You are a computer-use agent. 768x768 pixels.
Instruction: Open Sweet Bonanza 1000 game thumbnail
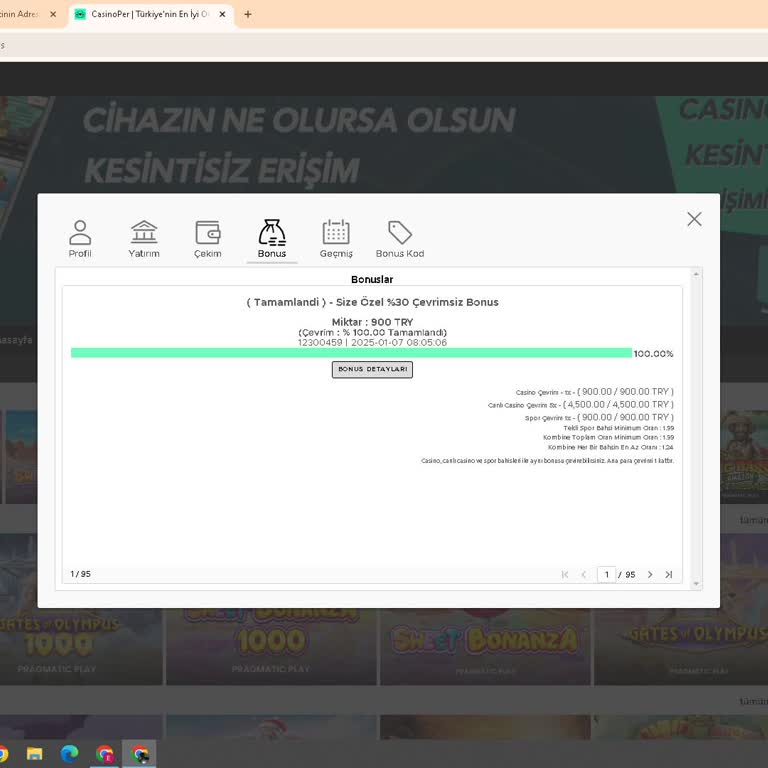point(271,647)
